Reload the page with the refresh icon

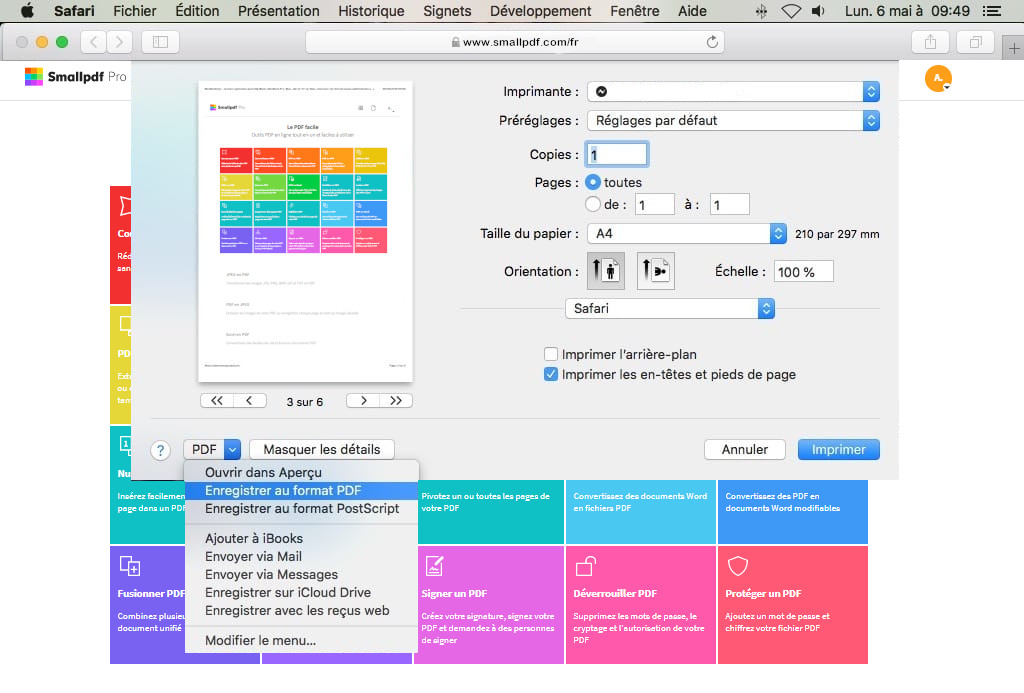(x=712, y=42)
